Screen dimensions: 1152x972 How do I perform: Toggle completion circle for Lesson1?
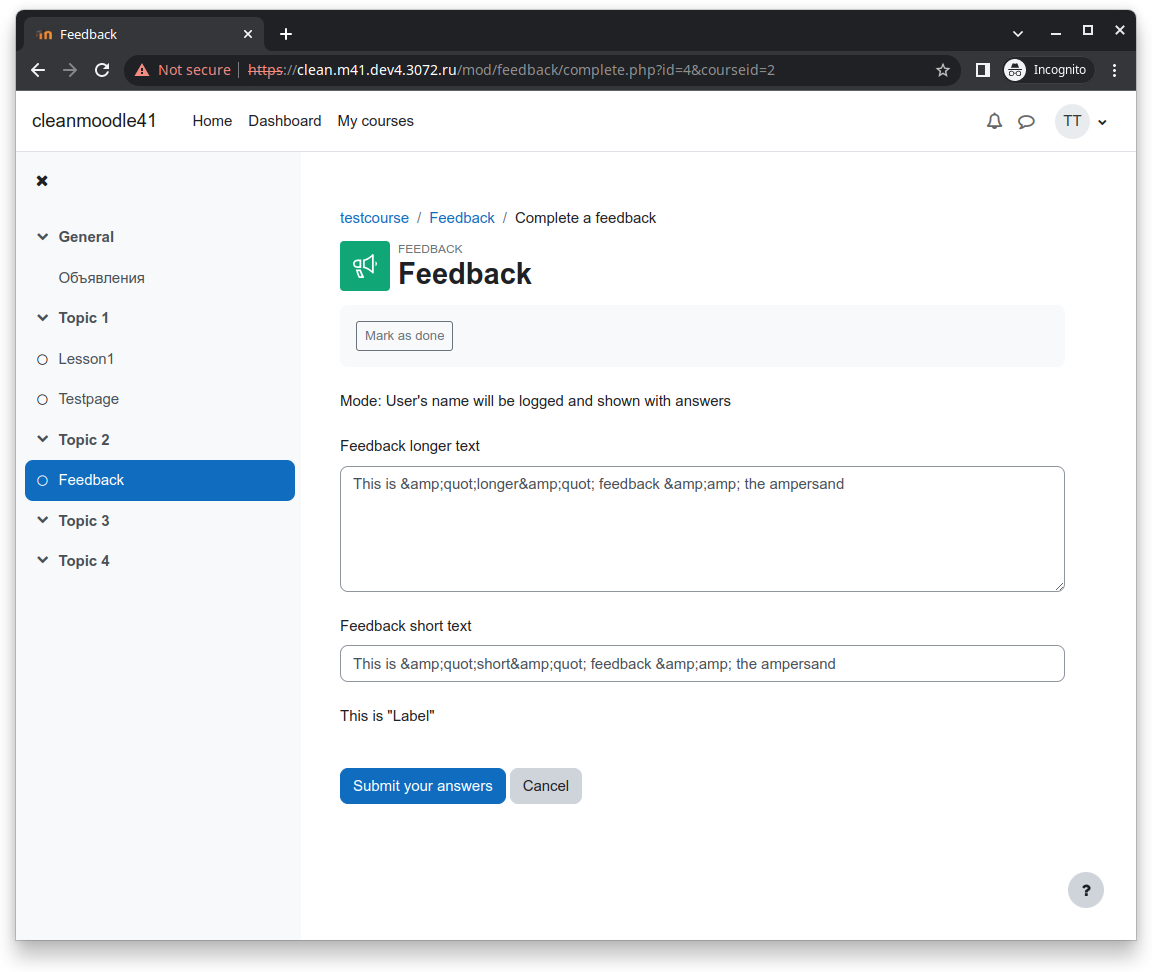pos(43,359)
